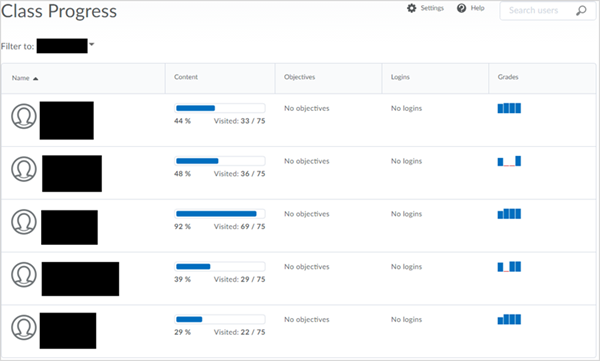Sort by Name column header
The image size is (600, 361).
tap(21, 78)
